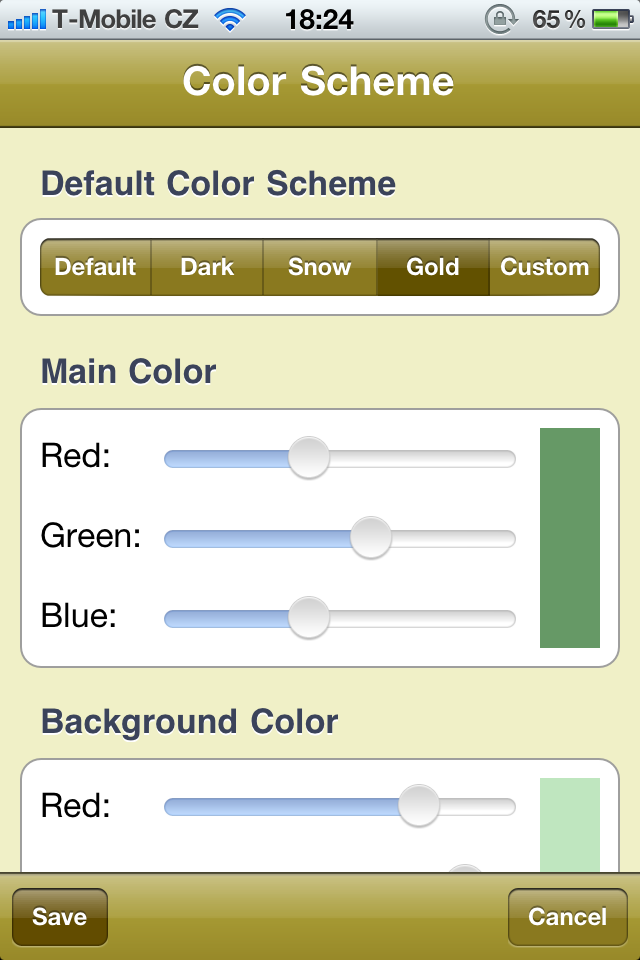Tap the Wi-Fi status icon
Screen dimensions: 640x960
(231, 19)
